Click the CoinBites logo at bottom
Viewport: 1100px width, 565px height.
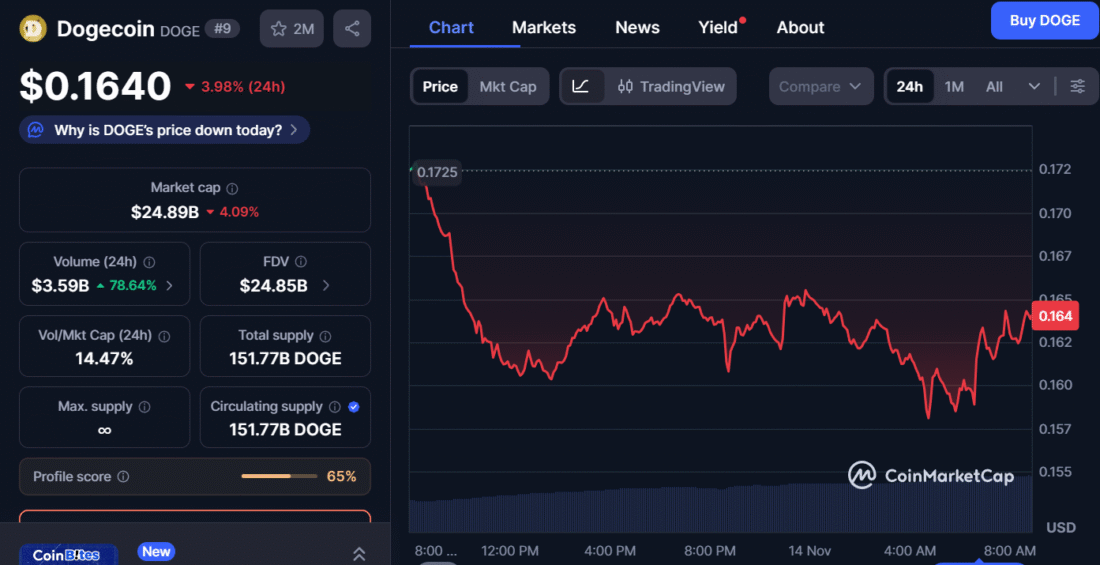click(x=68, y=554)
